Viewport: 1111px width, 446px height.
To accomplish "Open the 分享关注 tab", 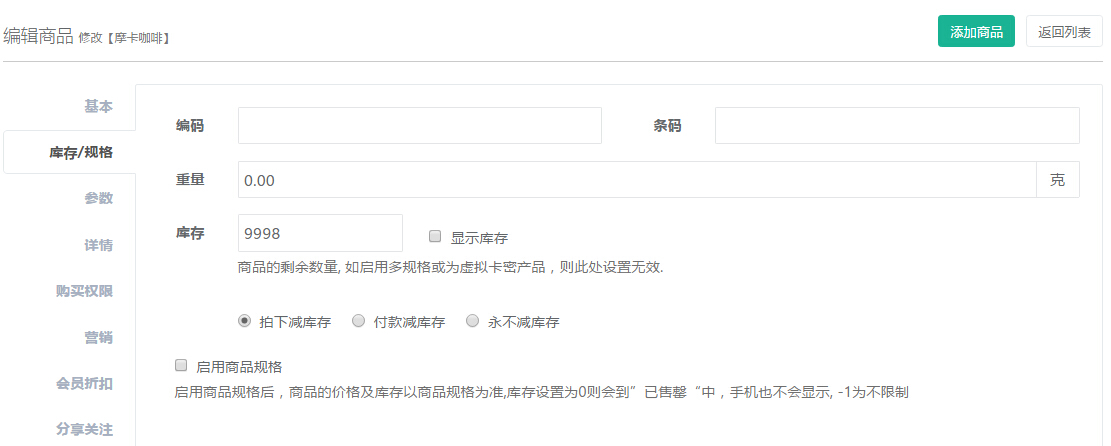I will click(84, 429).
